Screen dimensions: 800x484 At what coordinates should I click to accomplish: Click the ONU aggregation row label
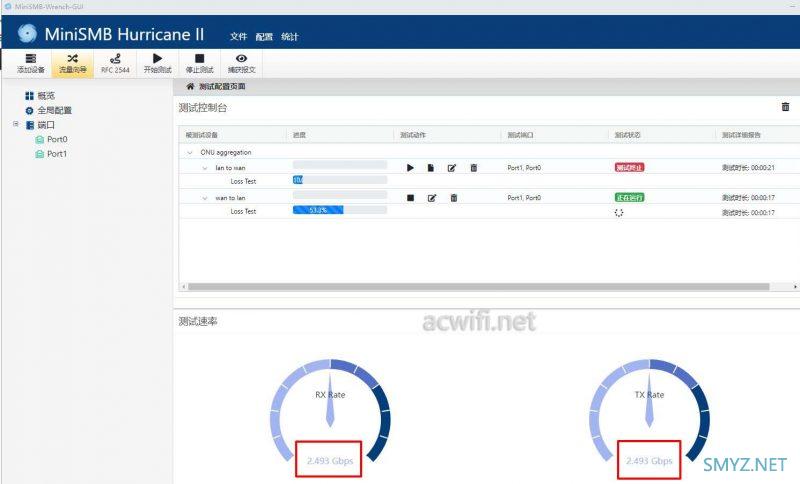[226, 152]
